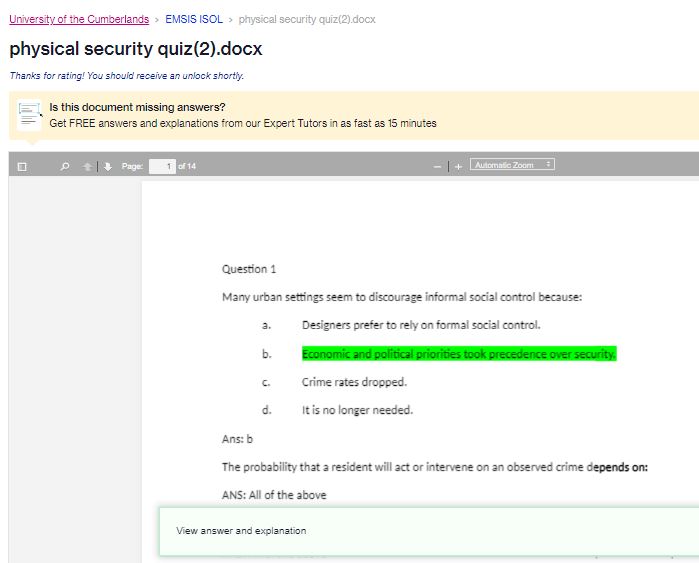Click answer option a text

click(x=421, y=325)
